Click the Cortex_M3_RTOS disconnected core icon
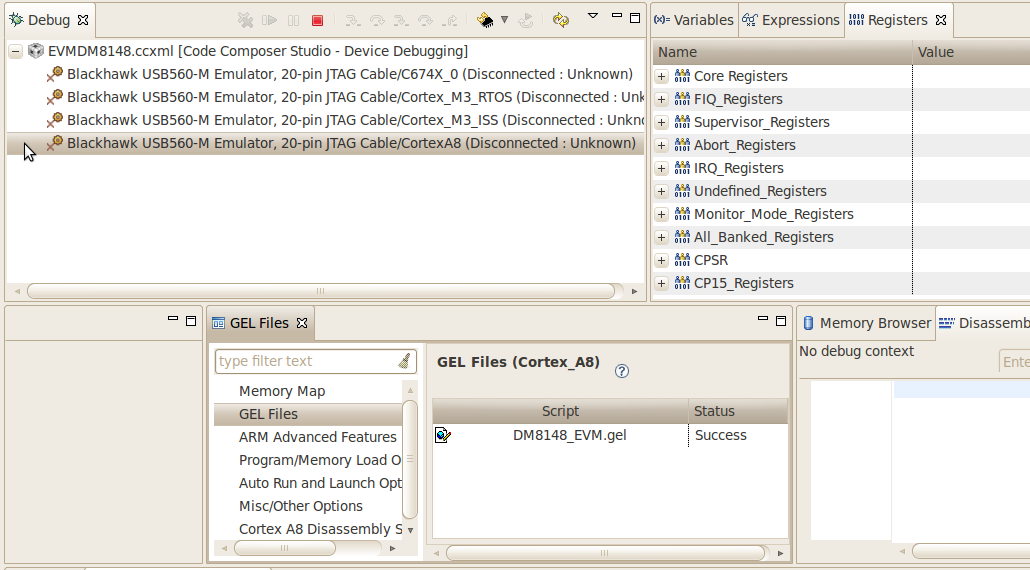This screenshot has height=570, width=1030. [x=55, y=97]
